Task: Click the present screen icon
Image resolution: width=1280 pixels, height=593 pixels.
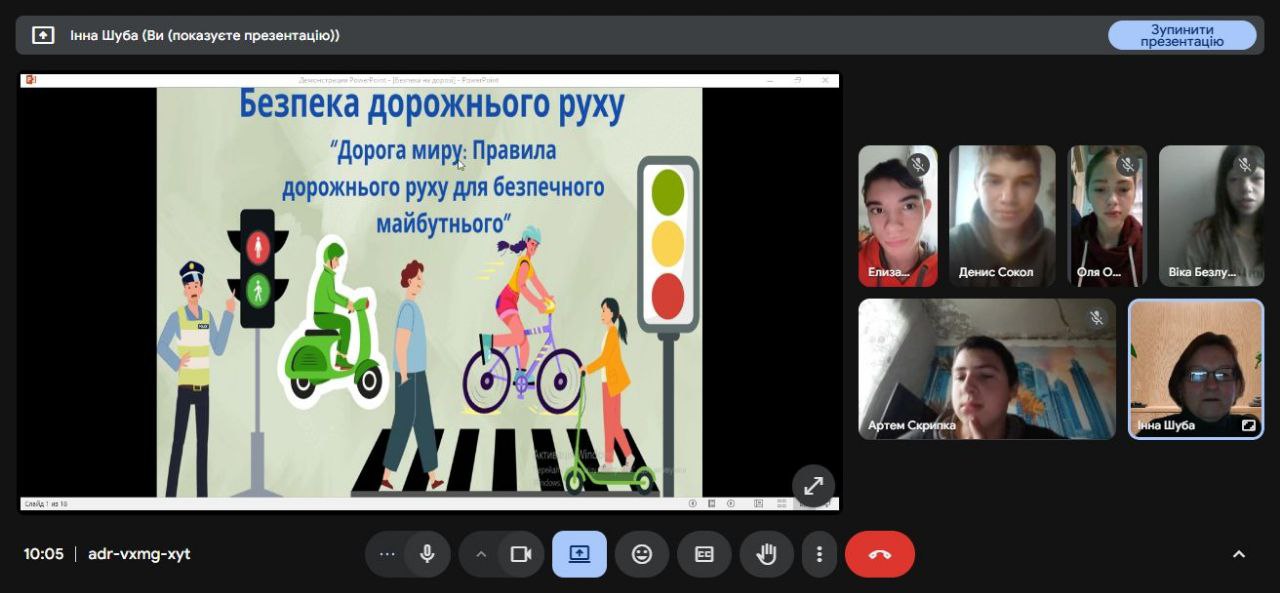Action: point(579,554)
